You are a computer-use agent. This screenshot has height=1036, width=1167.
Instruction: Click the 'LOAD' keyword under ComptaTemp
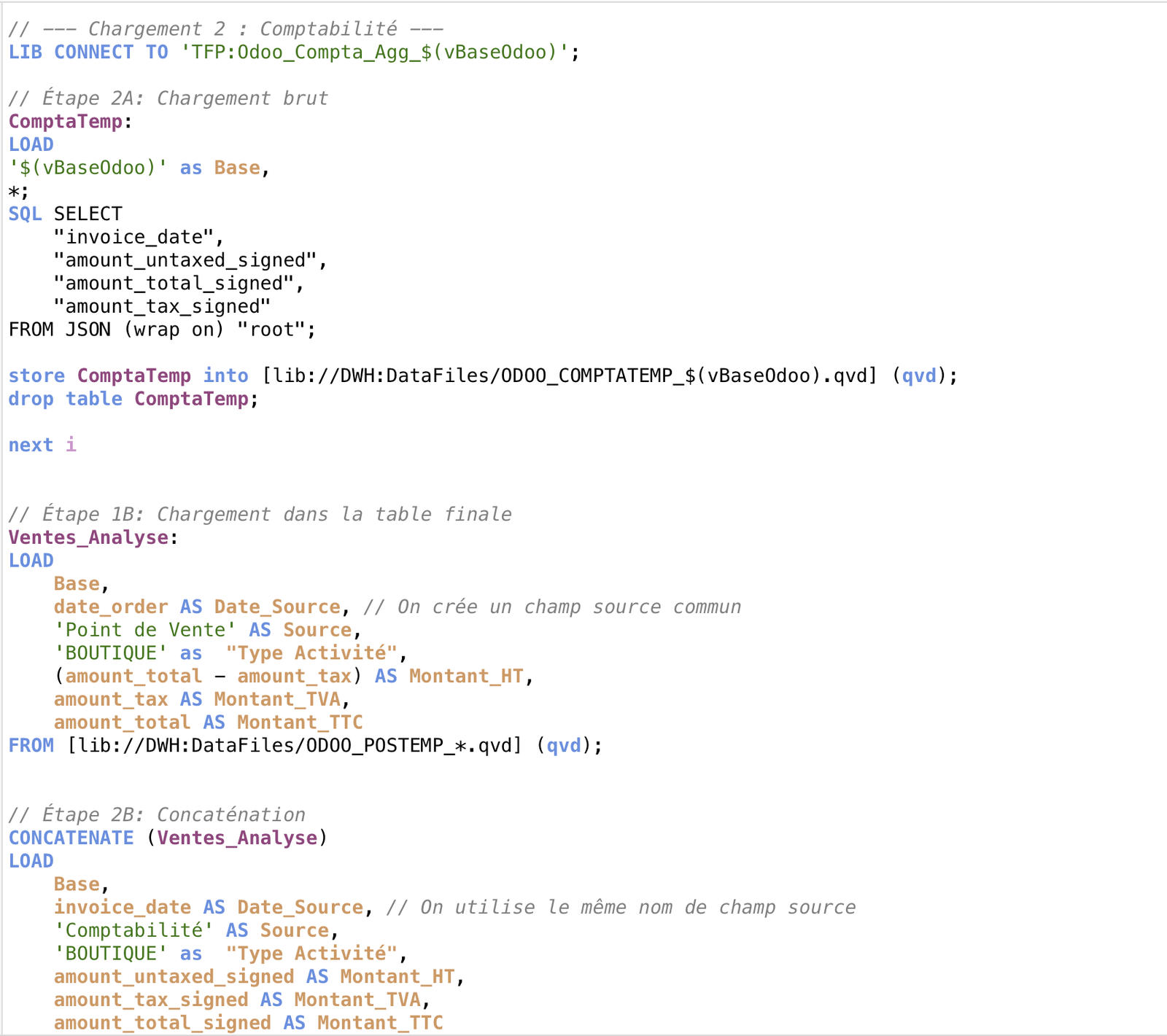coord(31,144)
